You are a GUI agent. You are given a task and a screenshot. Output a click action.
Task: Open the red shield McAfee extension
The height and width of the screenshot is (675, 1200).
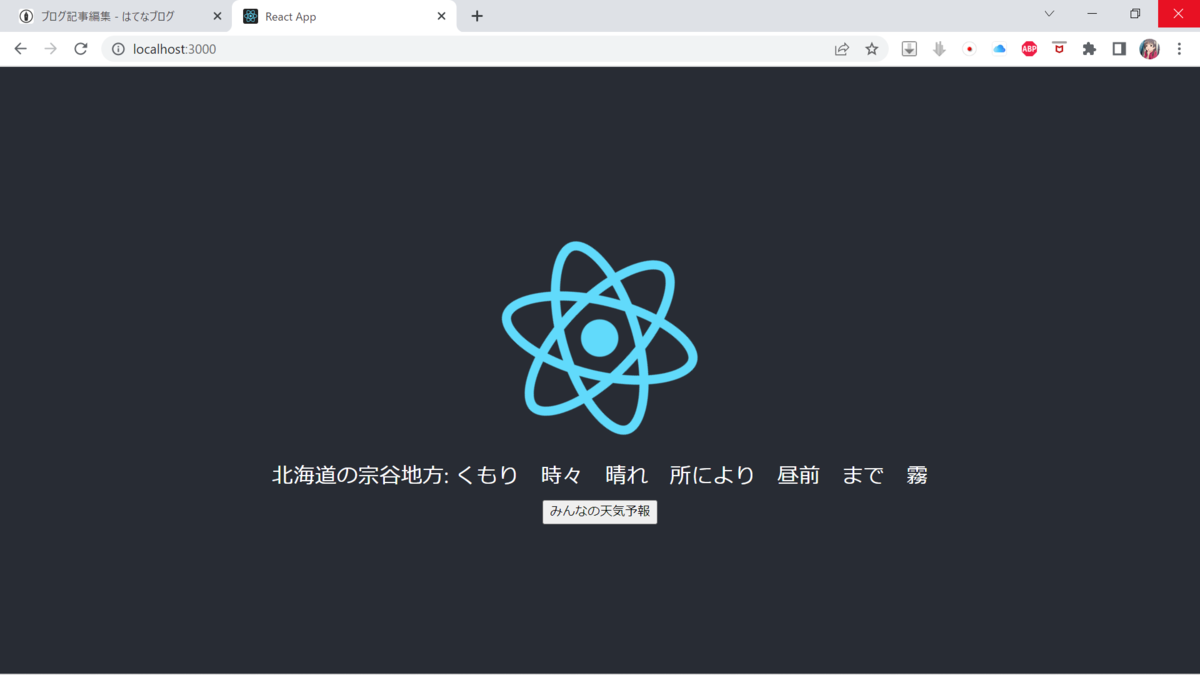pos(1059,49)
